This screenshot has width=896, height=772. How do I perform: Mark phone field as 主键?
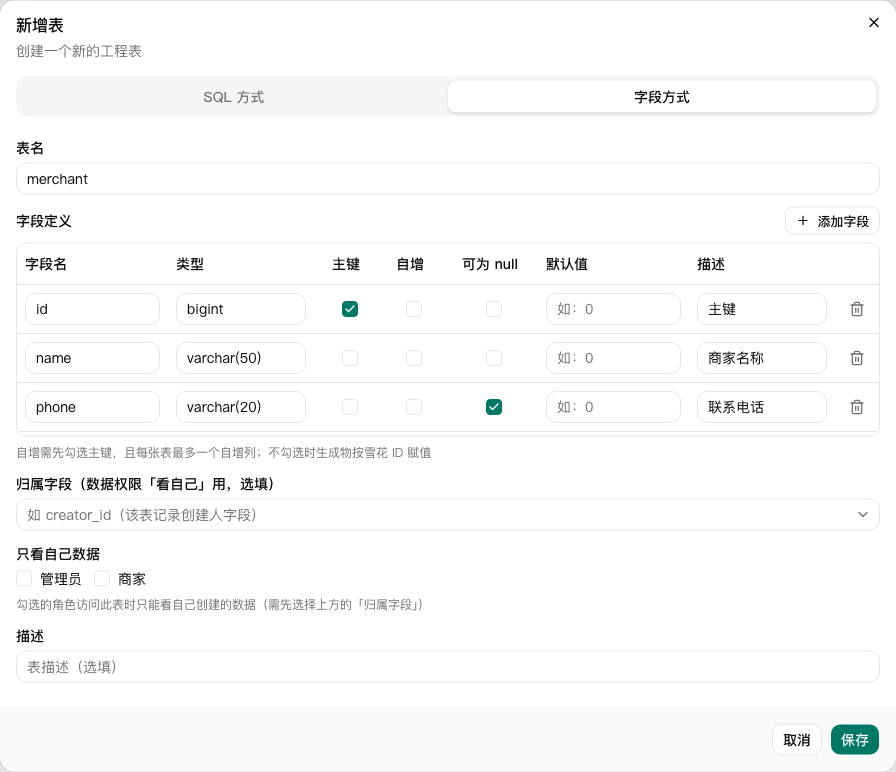350,407
